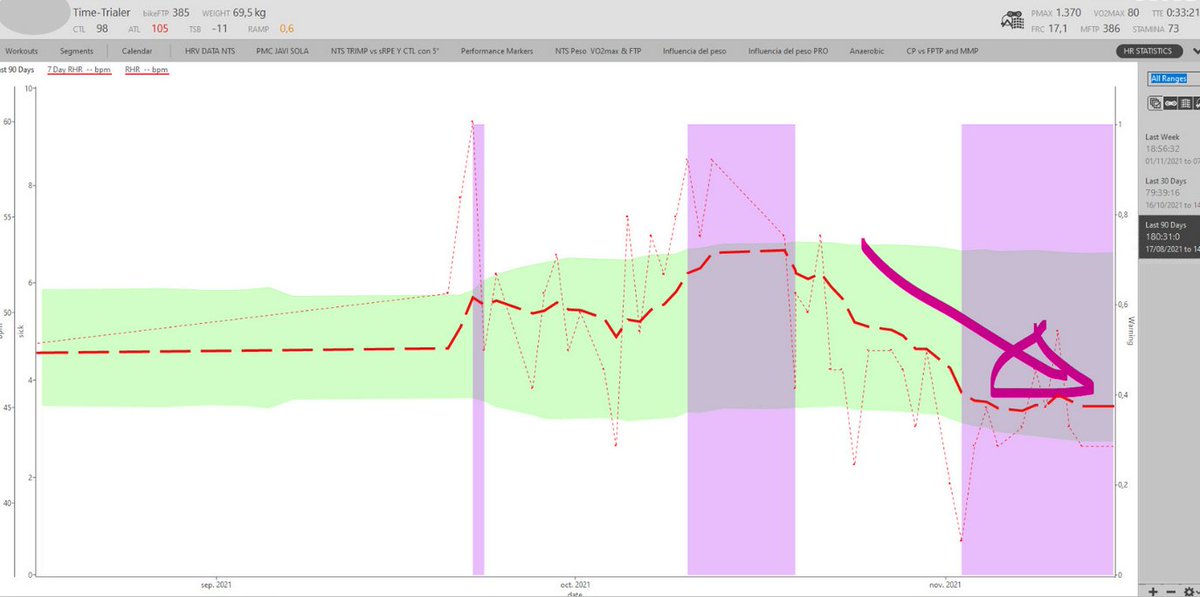Remove range with the minus icon

coord(1171,590)
